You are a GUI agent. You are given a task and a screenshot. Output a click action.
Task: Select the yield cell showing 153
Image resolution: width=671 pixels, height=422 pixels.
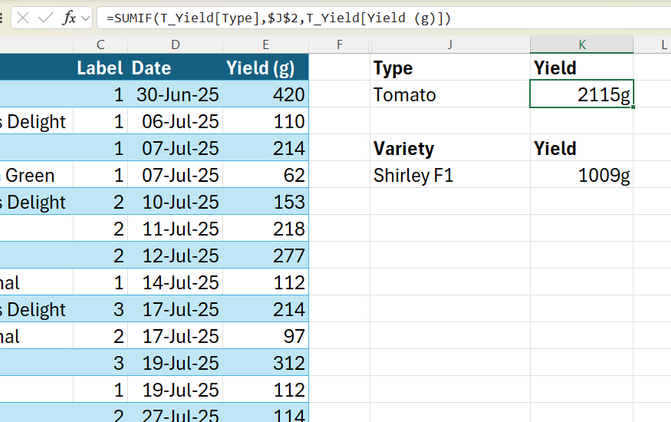coord(266,202)
